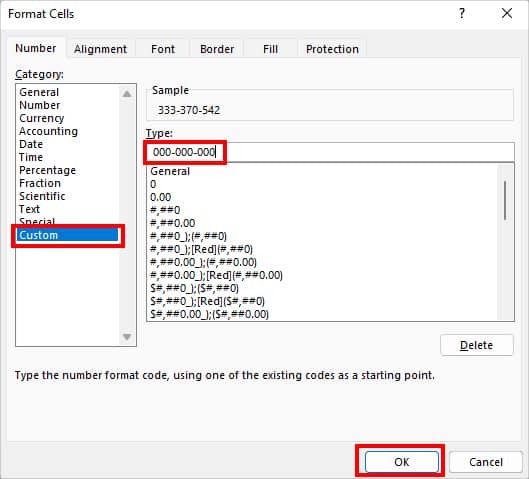
Task: Click the format list scrollbar thumb
Action: coord(505,201)
